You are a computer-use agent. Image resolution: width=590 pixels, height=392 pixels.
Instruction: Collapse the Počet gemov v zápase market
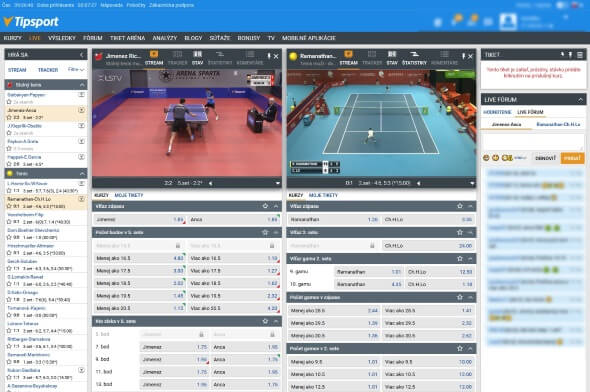(x=470, y=298)
